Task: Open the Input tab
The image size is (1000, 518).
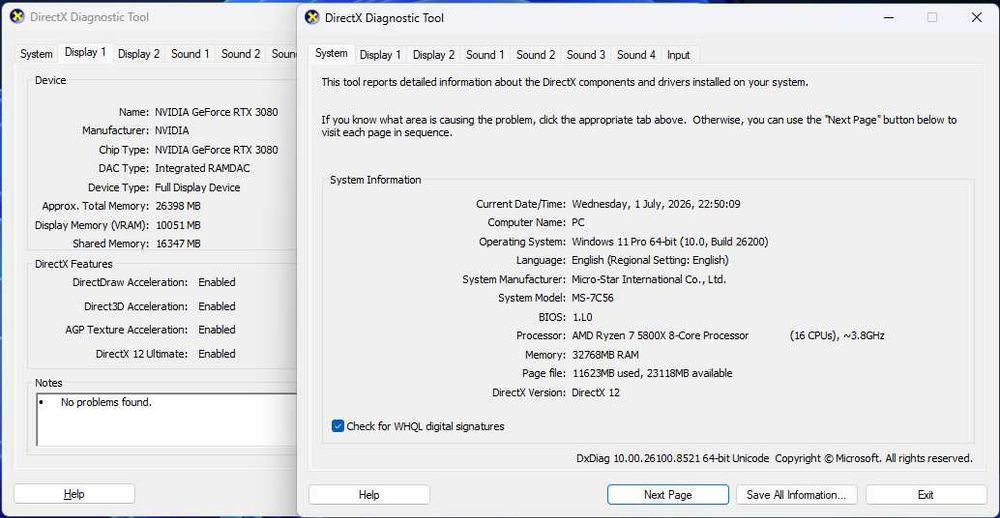Action: (679, 55)
